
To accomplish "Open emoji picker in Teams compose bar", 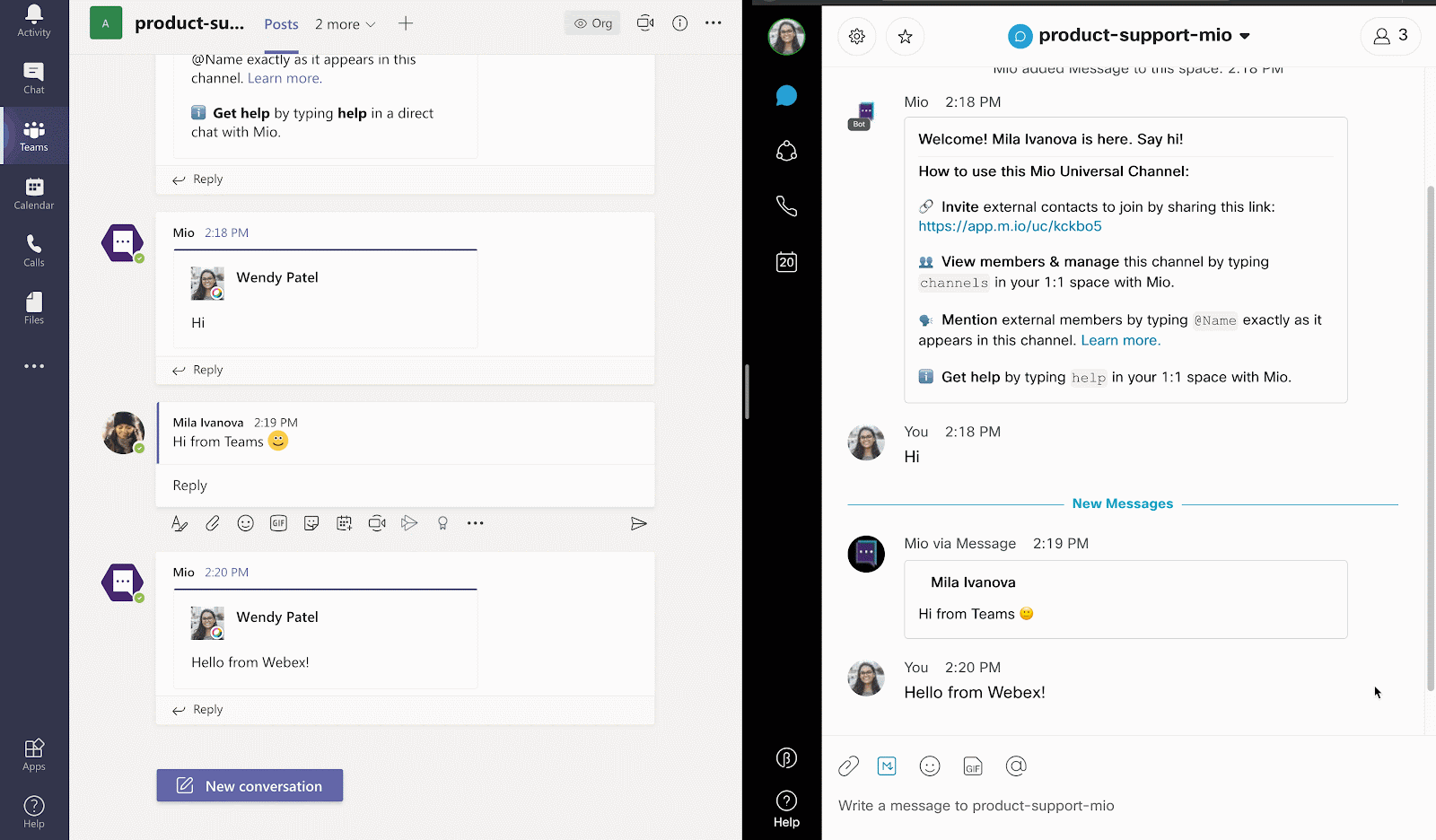I will (x=245, y=523).
